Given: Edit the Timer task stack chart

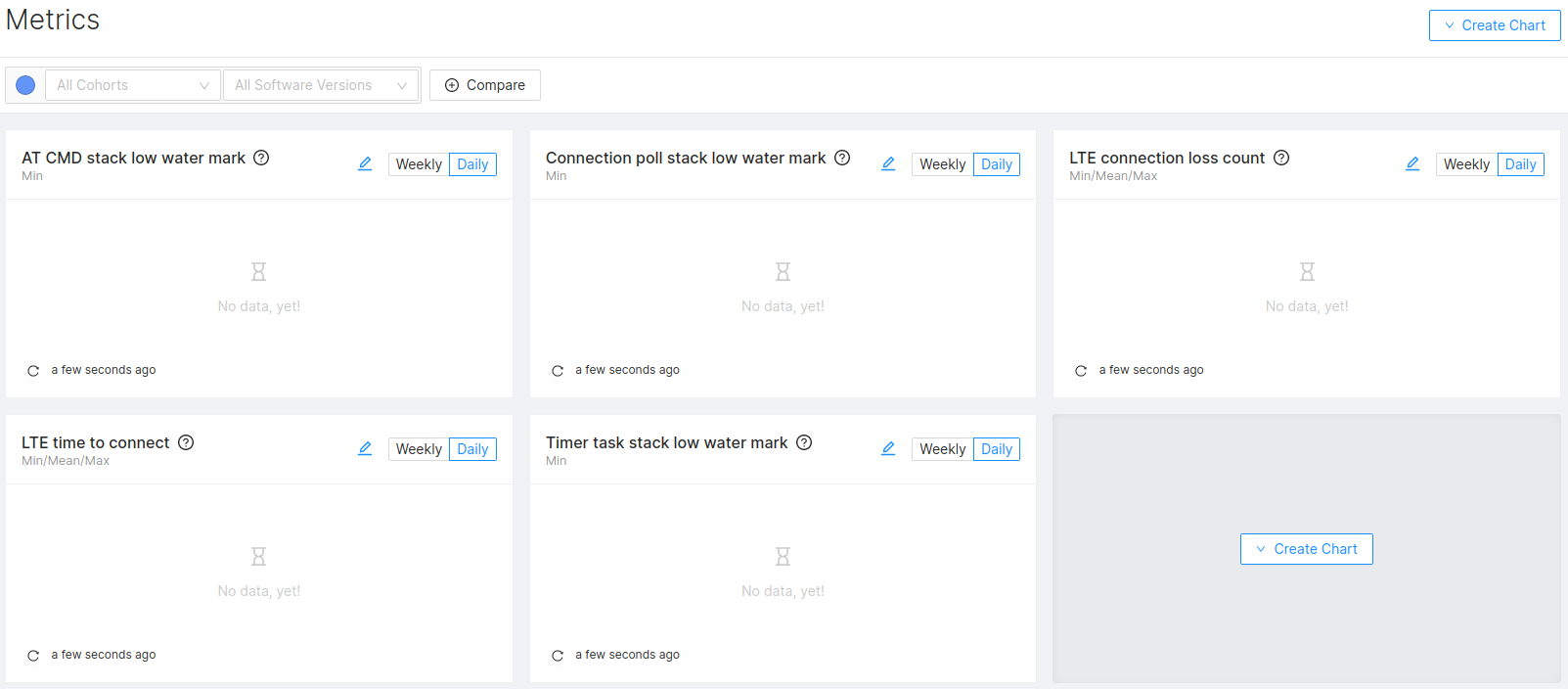Looking at the screenshot, I should pos(888,448).
